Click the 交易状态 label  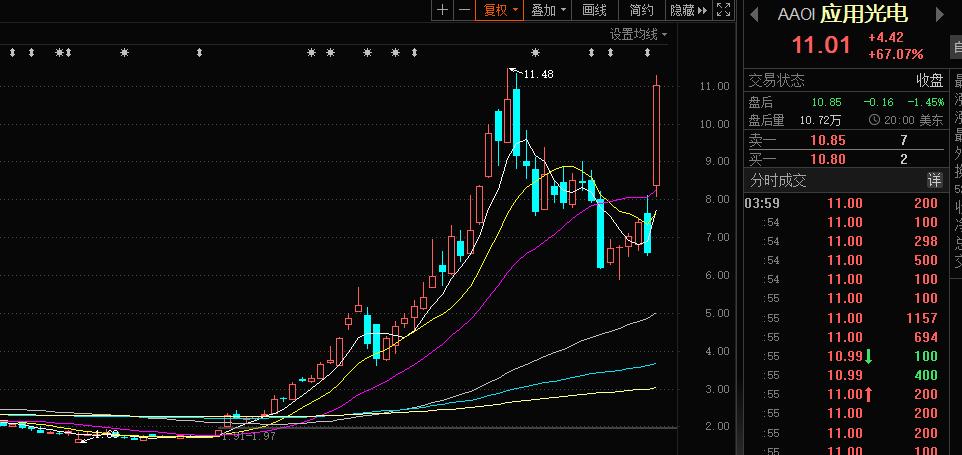tap(776, 80)
